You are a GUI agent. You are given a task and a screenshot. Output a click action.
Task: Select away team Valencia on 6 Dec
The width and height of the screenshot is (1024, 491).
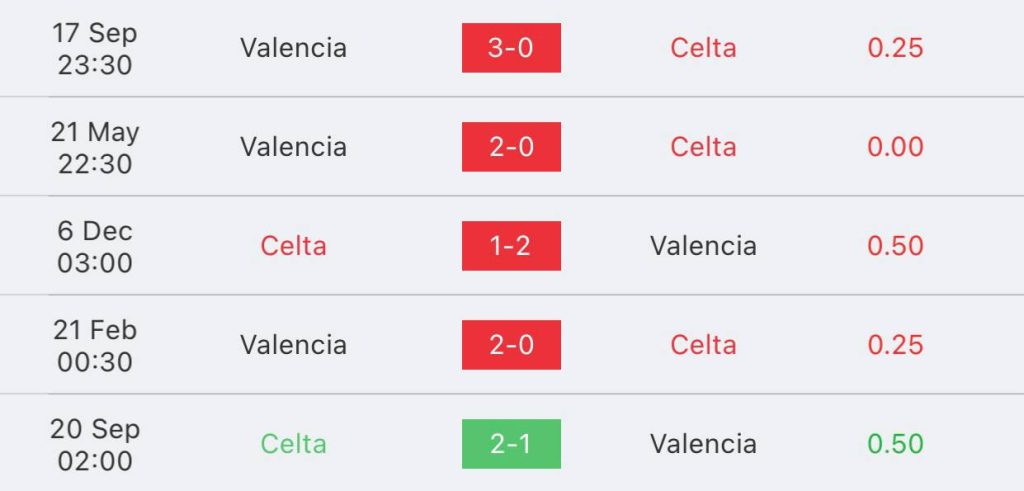tap(703, 246)
